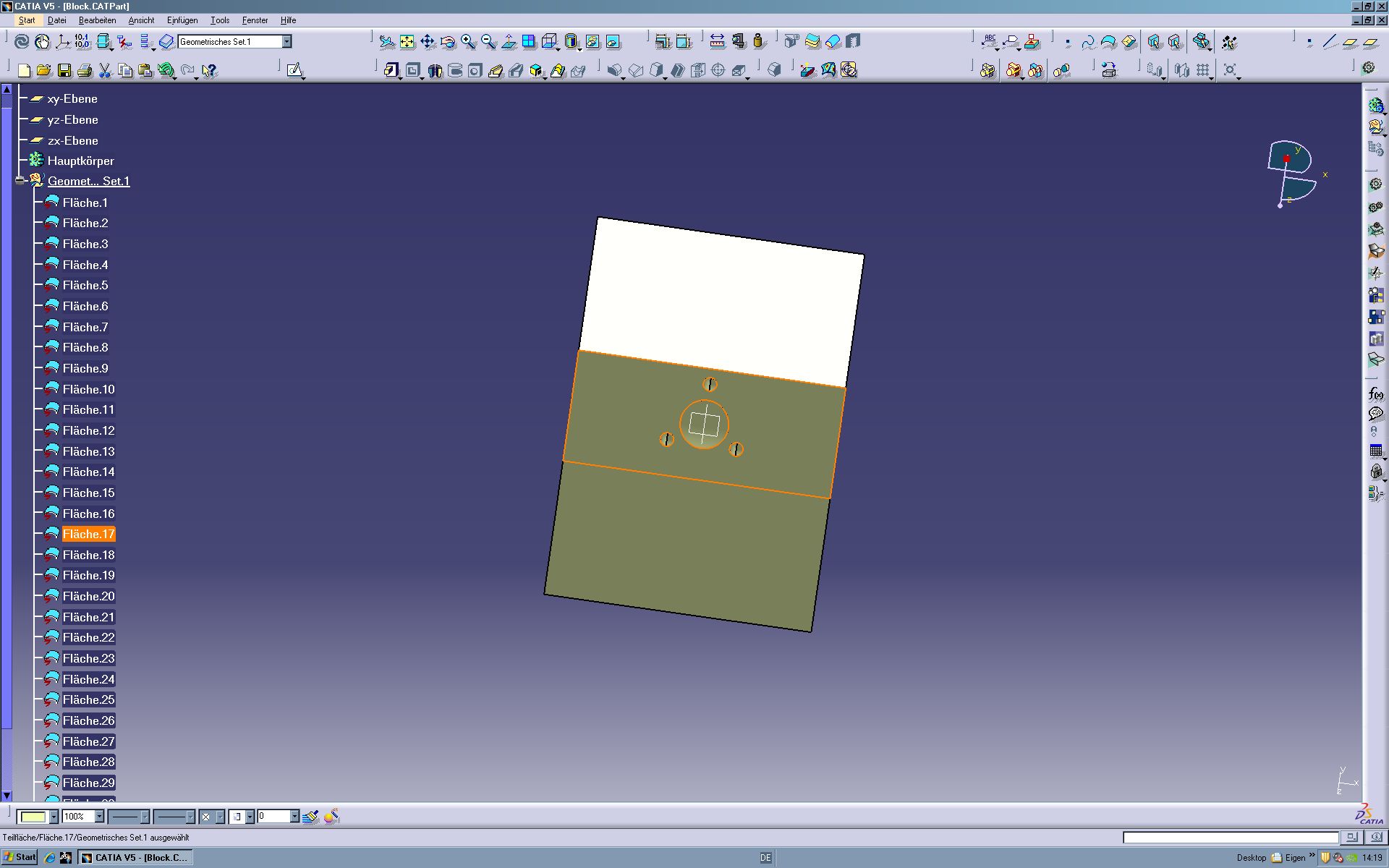
Task: Click the yellow fill color swatch
Action: pyautogui.click(x=33, y=817)
